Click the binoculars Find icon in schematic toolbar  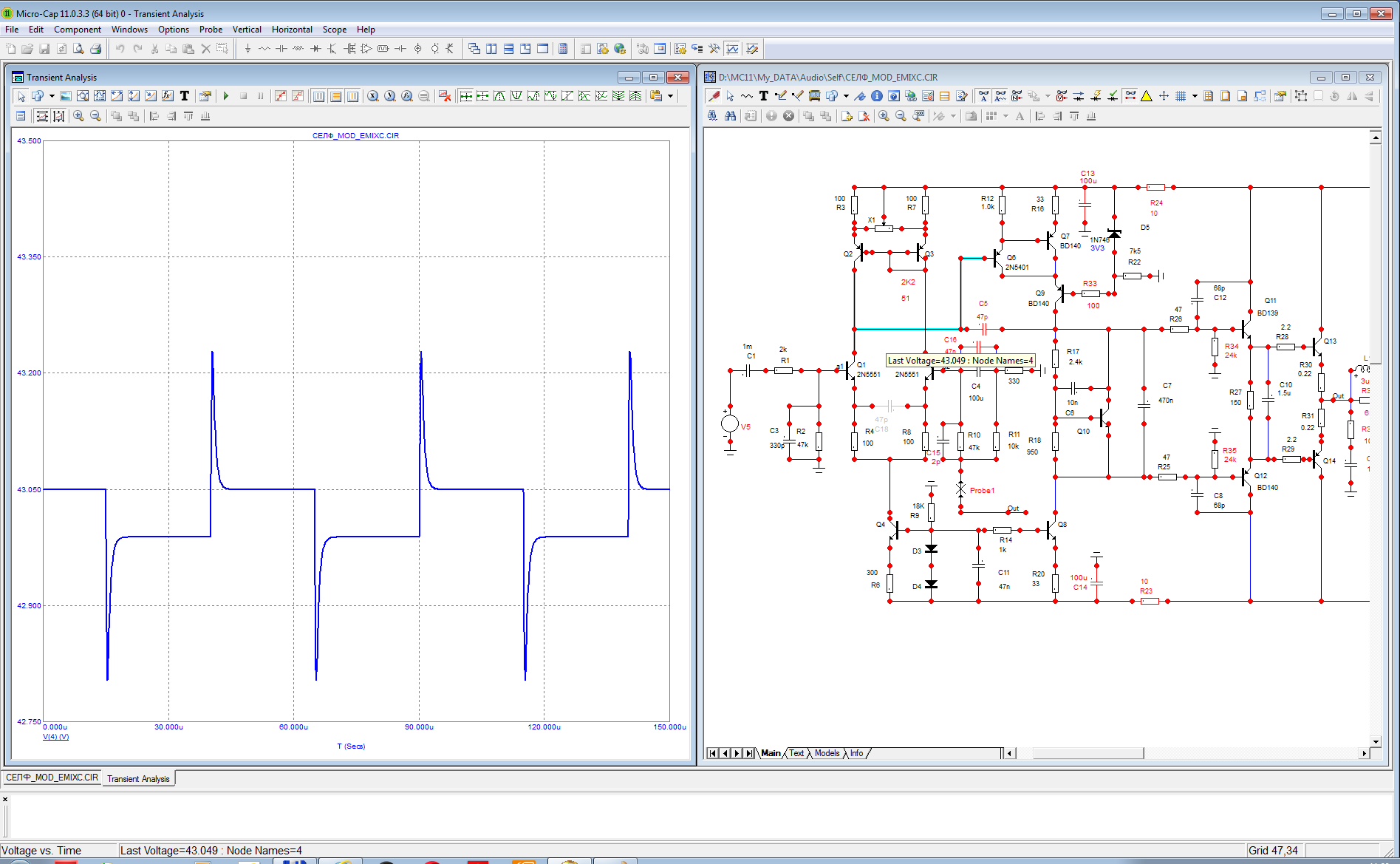[731, 116]
